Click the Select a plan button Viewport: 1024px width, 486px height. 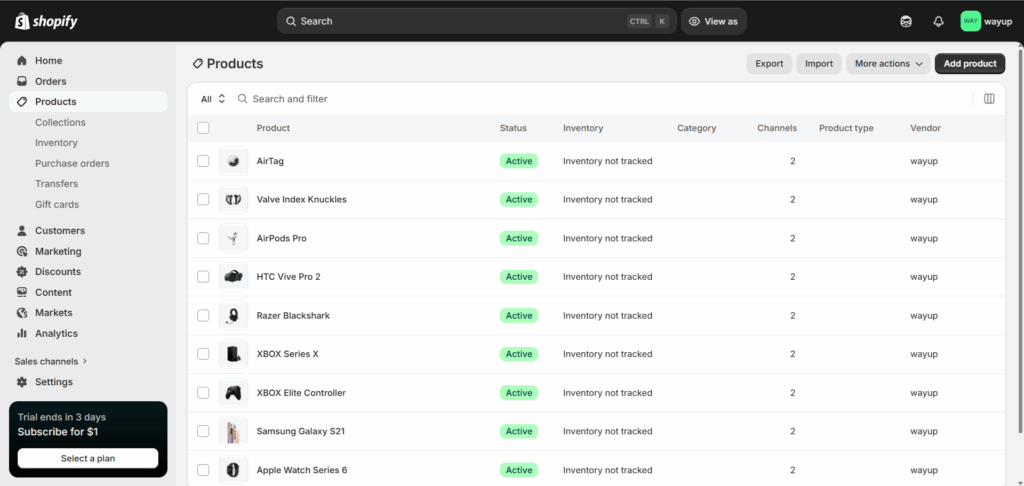click(x=88, y=459)
